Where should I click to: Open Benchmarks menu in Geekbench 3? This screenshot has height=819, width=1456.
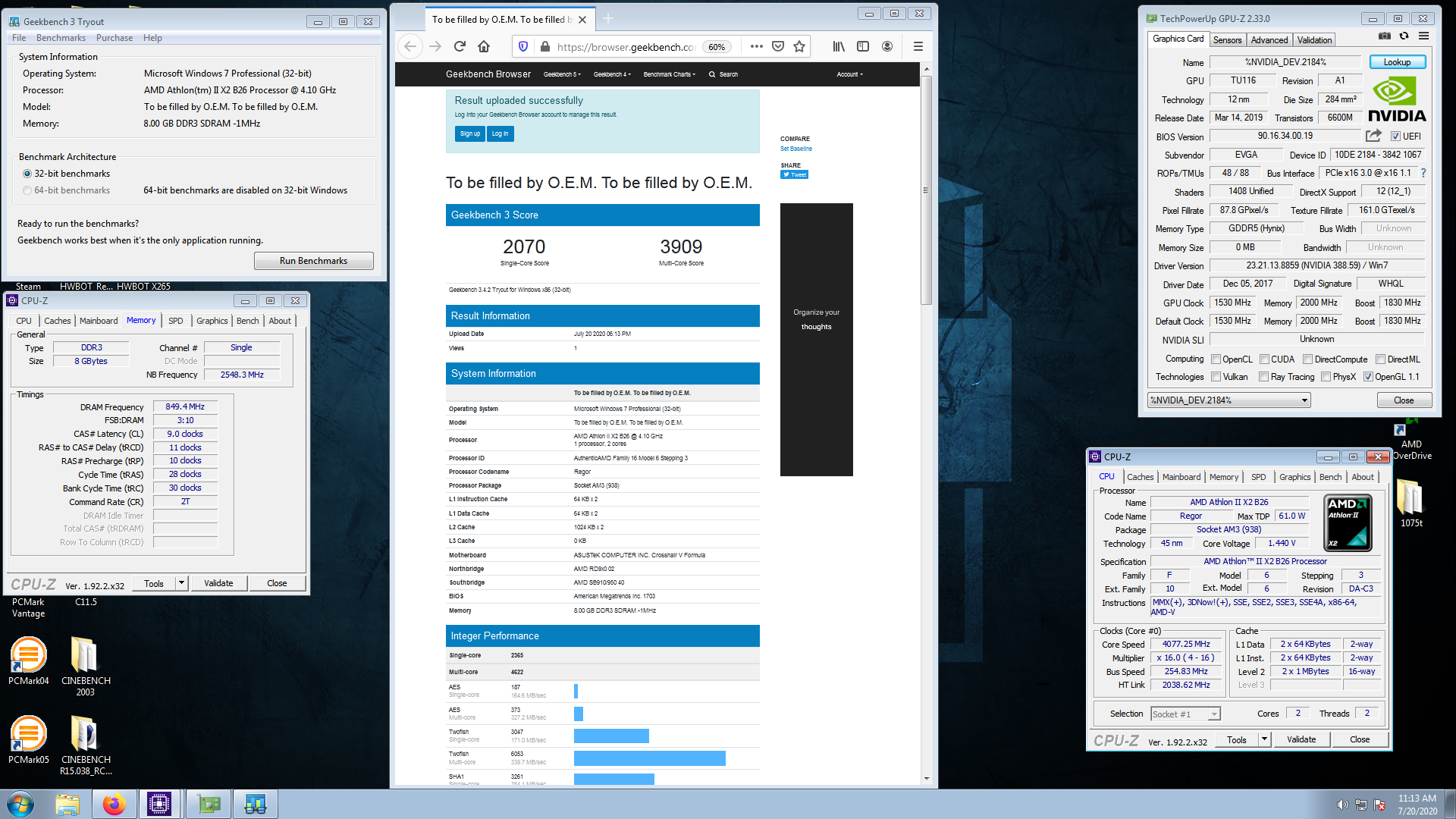tap(61, 38)
